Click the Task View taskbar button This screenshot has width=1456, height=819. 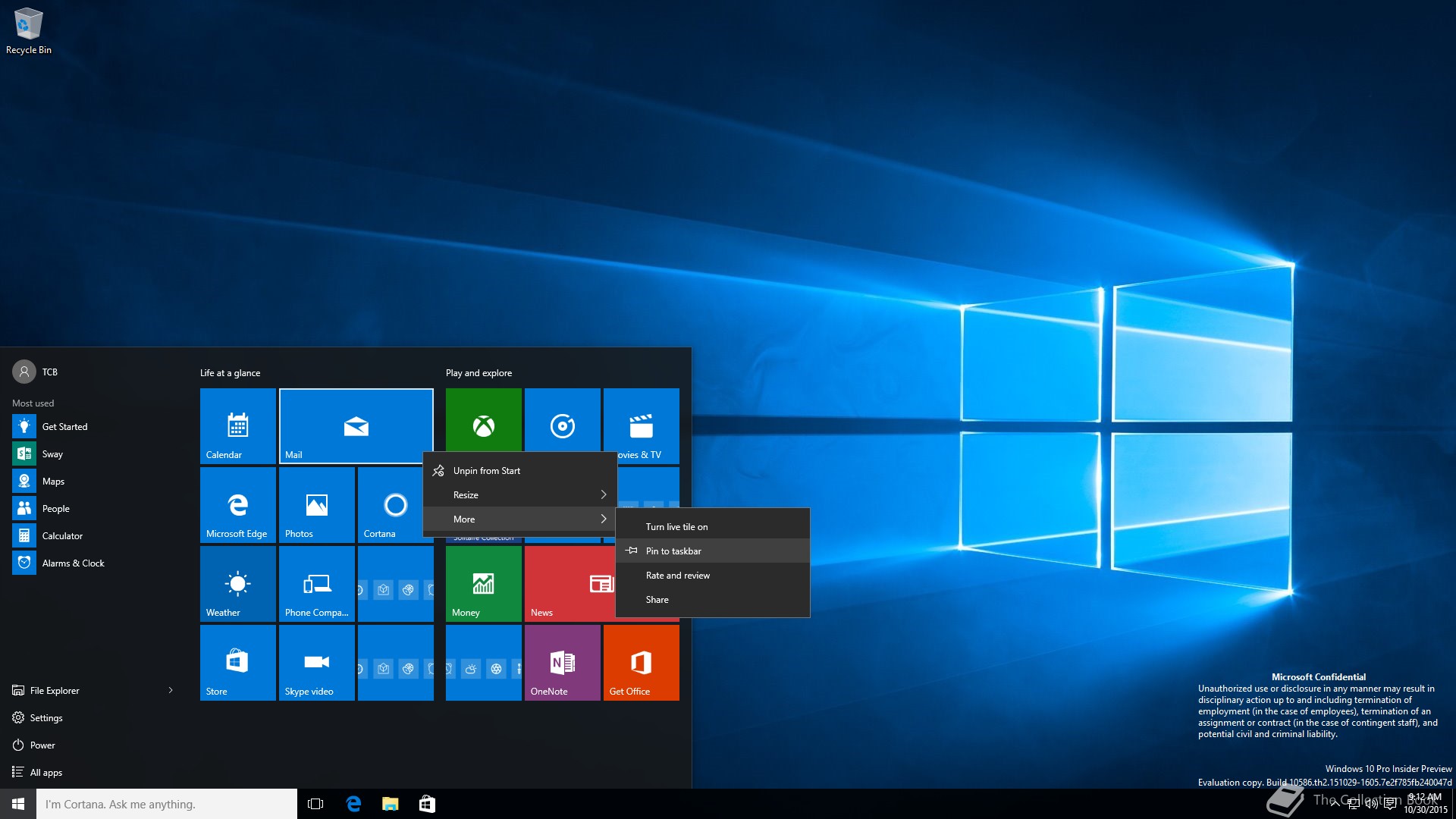pyautogui.click(x=315, y=804)
